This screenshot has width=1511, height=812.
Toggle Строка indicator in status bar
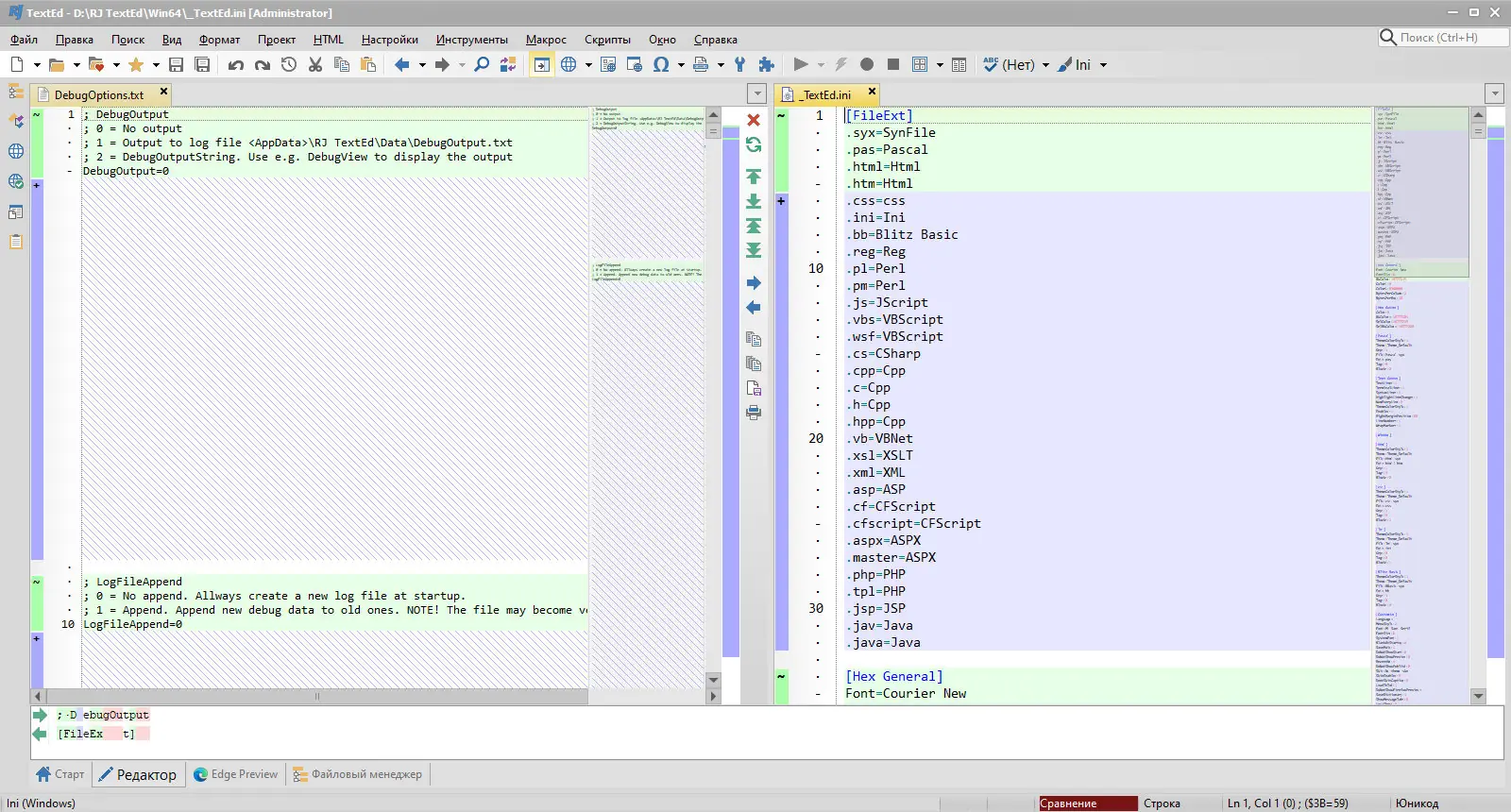pos(1162,804)
